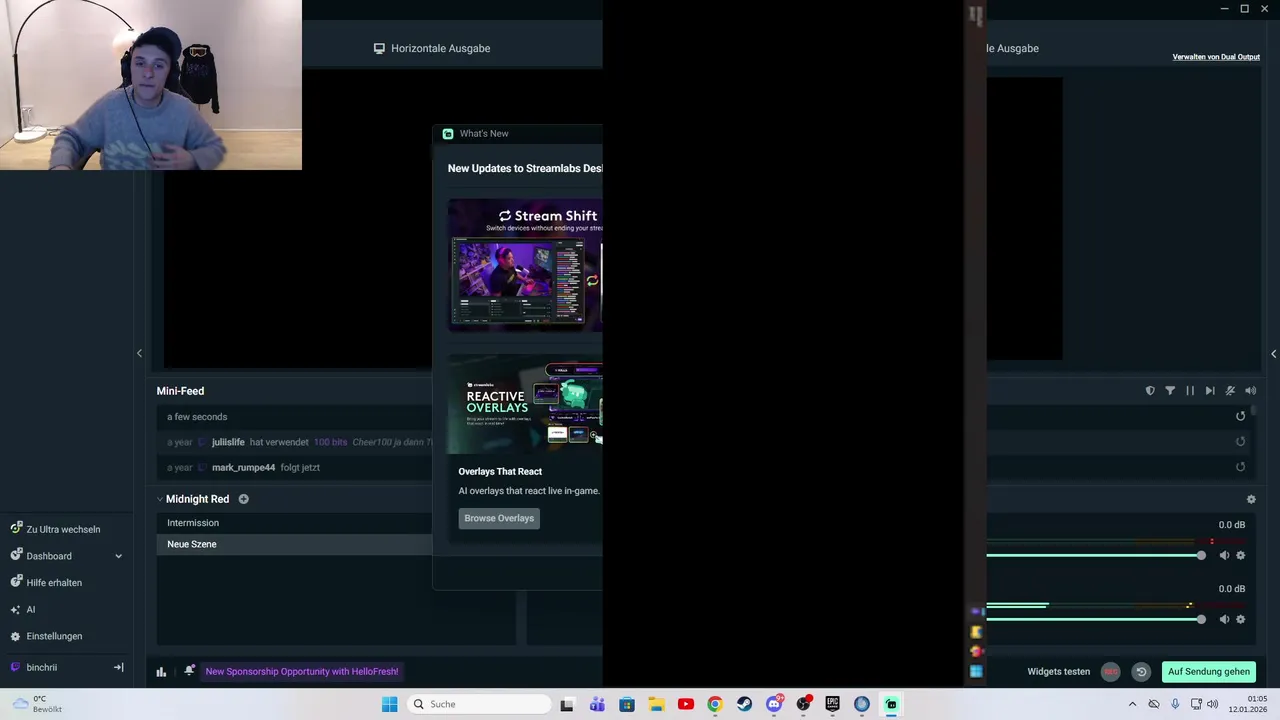
Task: Log out using arrow next to binchrii
Action: (x=118, y=667)
